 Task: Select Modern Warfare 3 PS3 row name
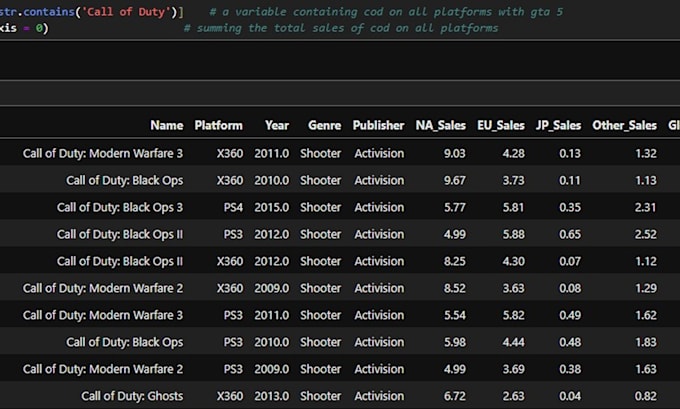[103, 315]
